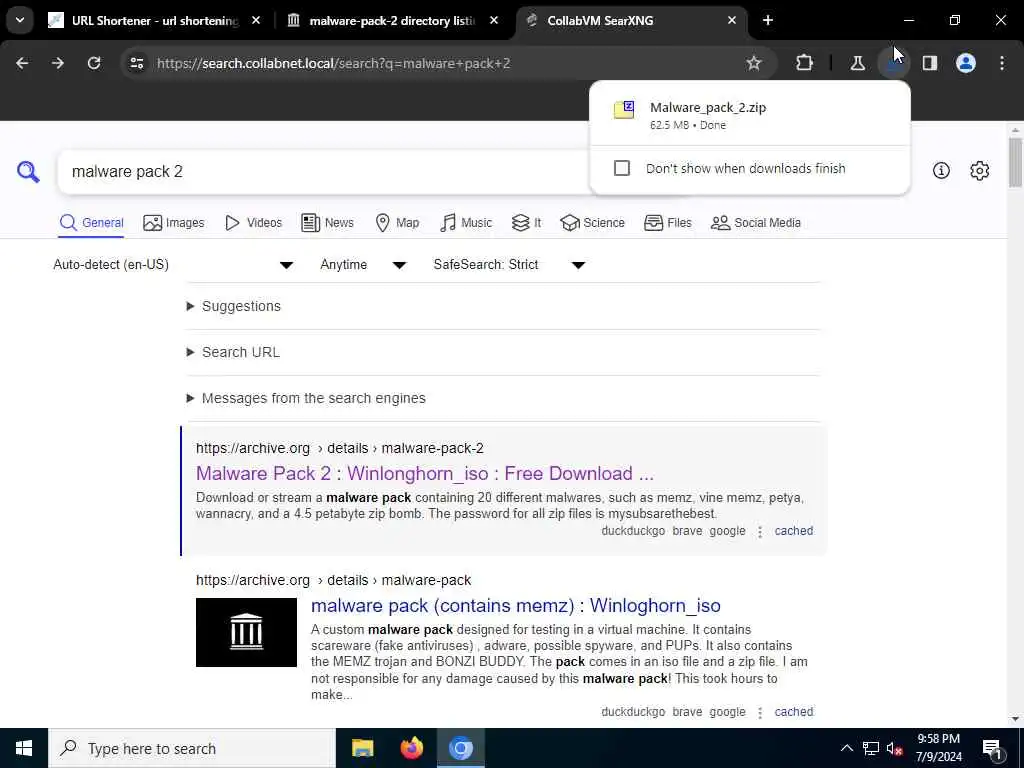Screen dimensions: 1024x768
Task: Open the SearXNG about info icon
Action: point(941,170)
